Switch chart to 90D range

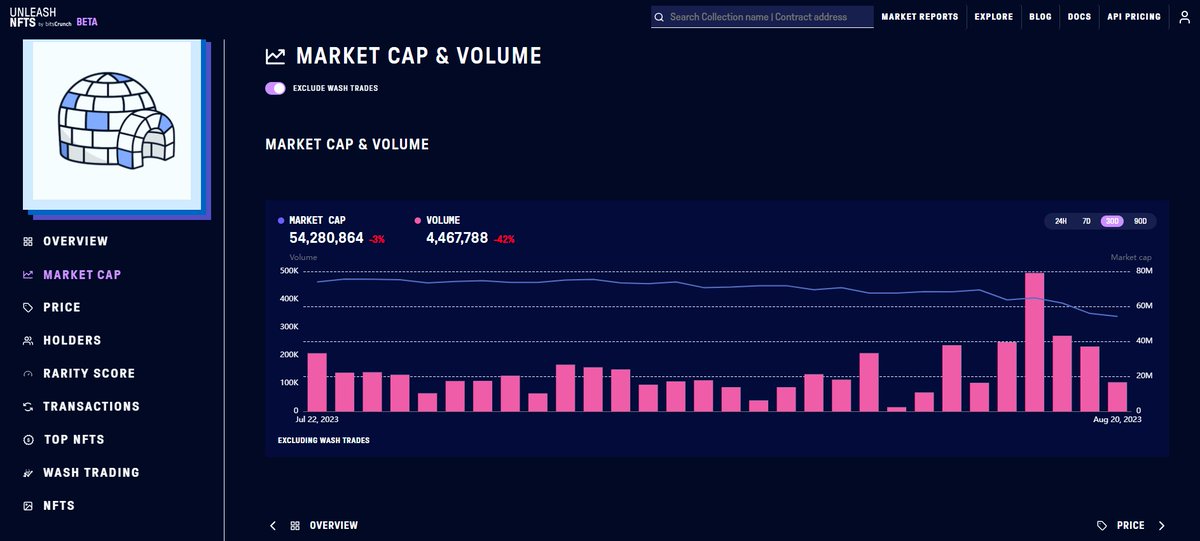click(1140, 221)
